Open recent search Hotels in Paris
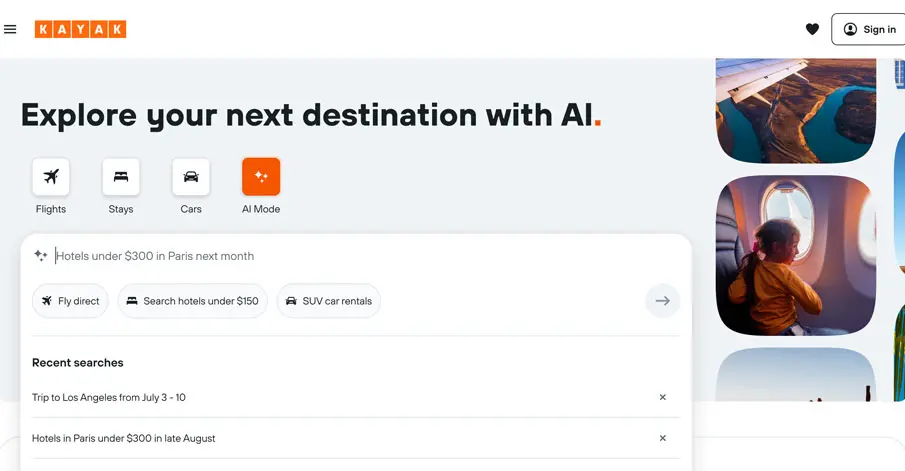The height and width of the screenshot is (471, 905). (x=124, y=438)
